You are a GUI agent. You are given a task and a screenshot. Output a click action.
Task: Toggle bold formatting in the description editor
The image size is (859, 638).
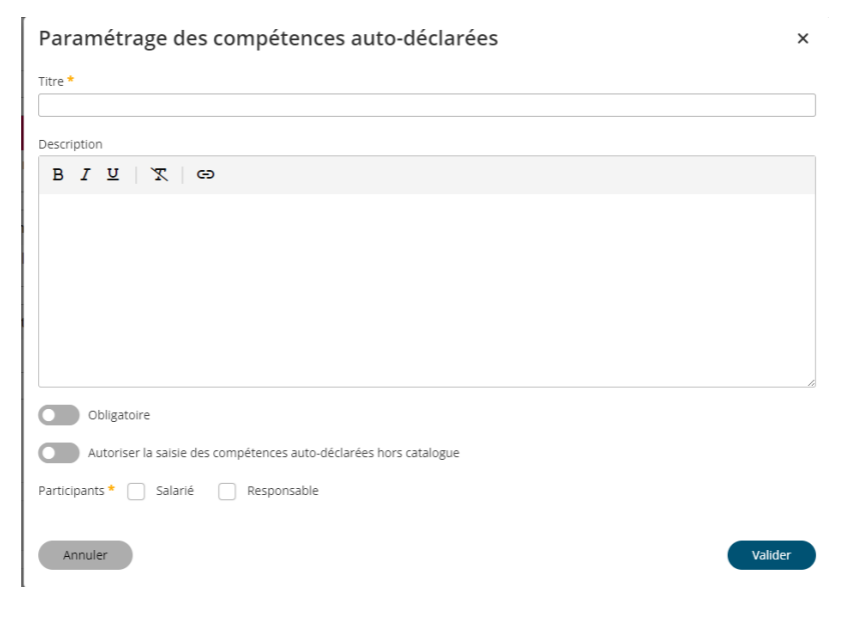click(58, 174)
